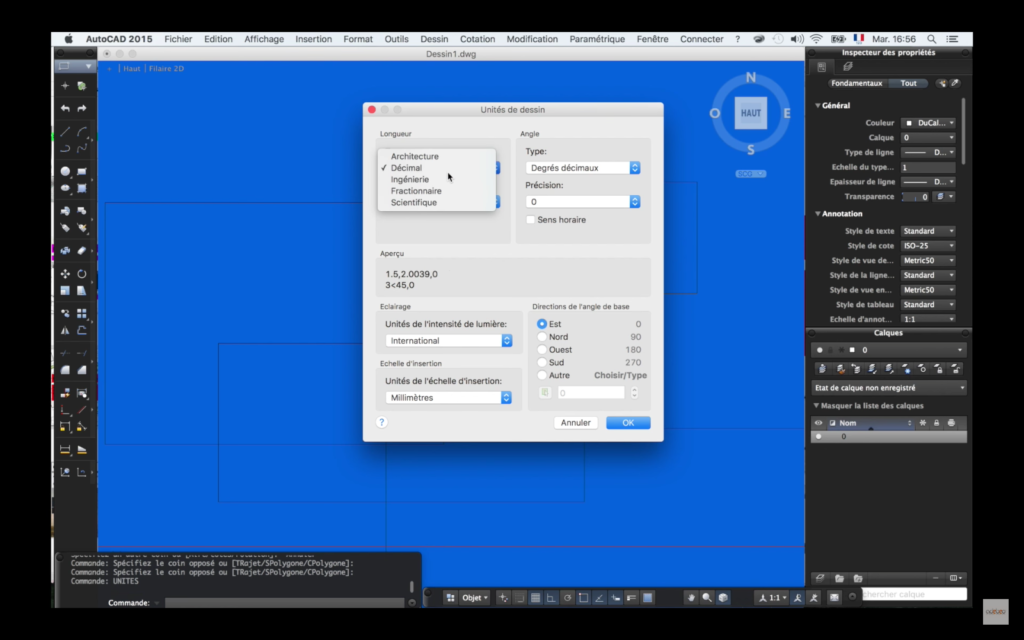Click the new layer folder icon in Calques panel

(839, 577)
